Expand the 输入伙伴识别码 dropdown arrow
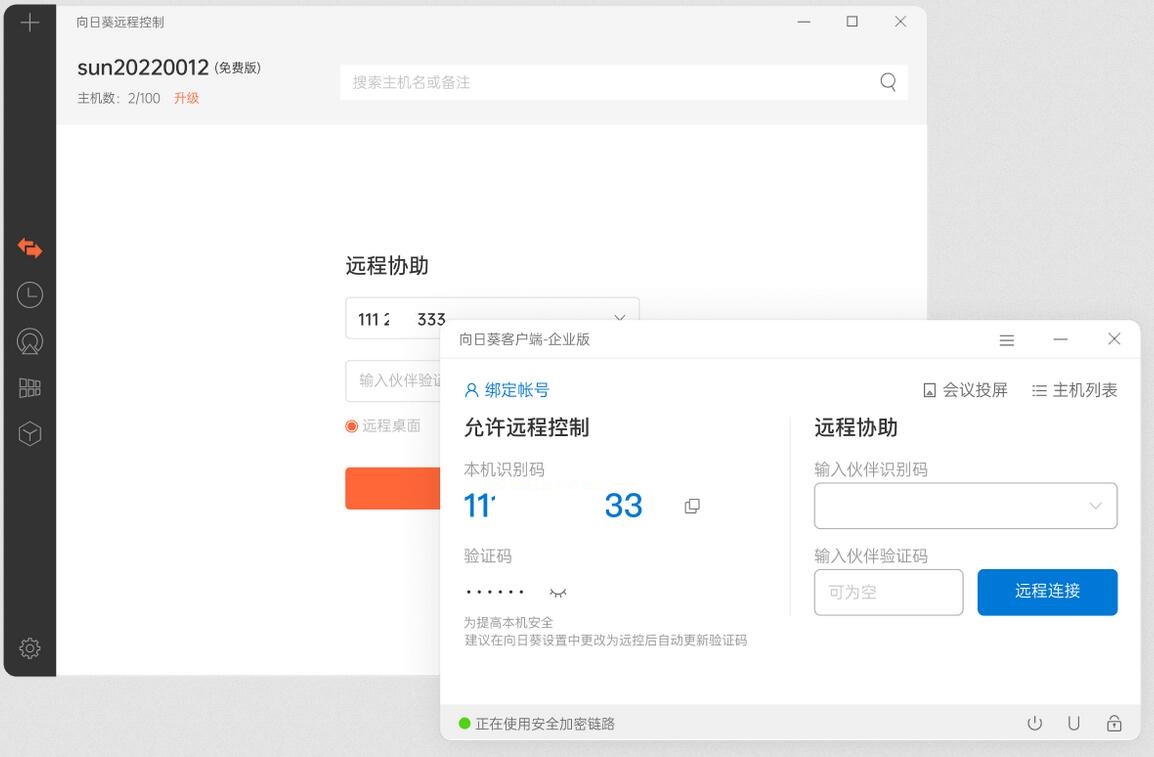1154x757 pixels. pyautogui.click(x=1095, y=506)
